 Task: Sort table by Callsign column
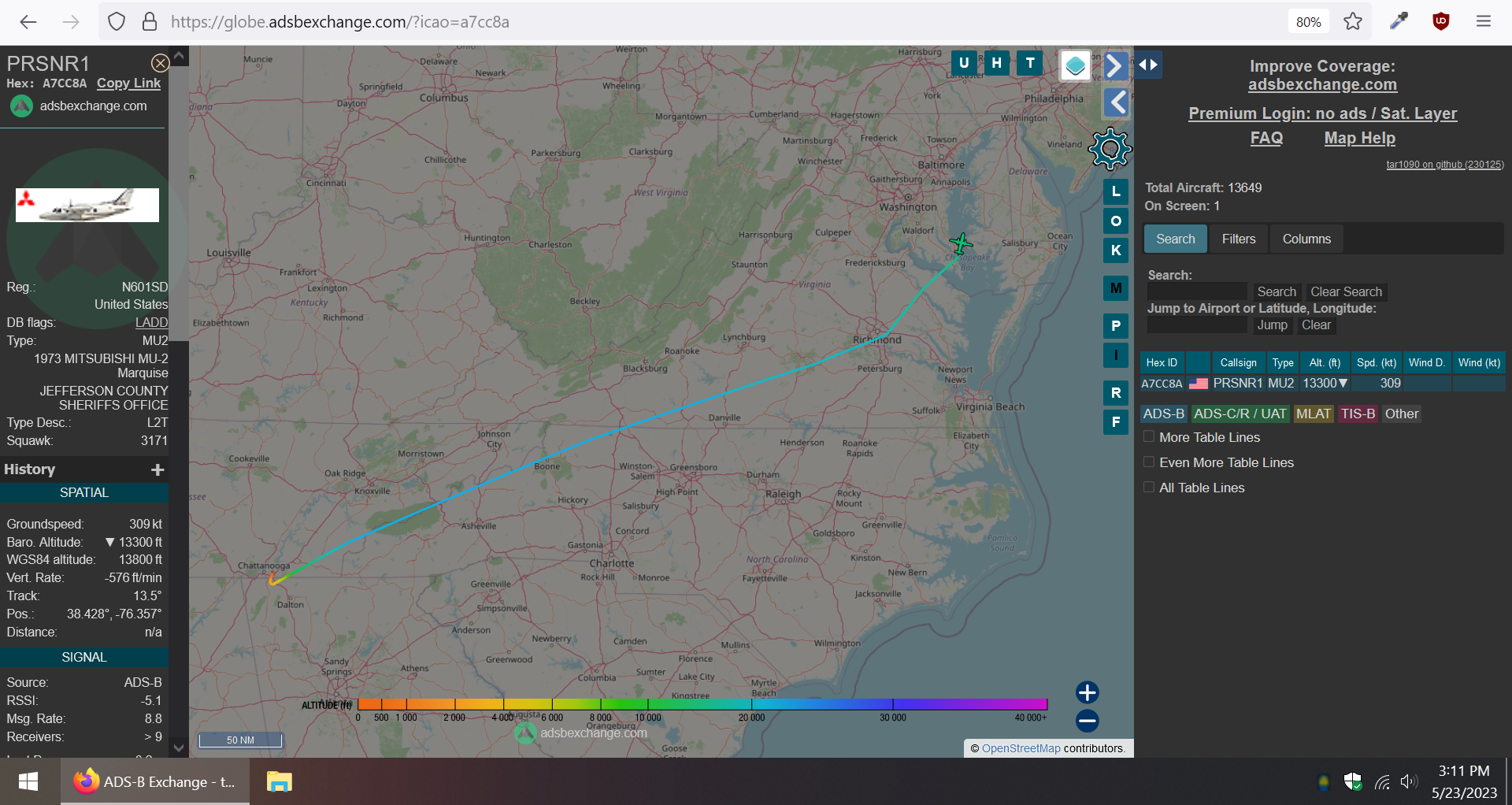tap(1239, 363)
